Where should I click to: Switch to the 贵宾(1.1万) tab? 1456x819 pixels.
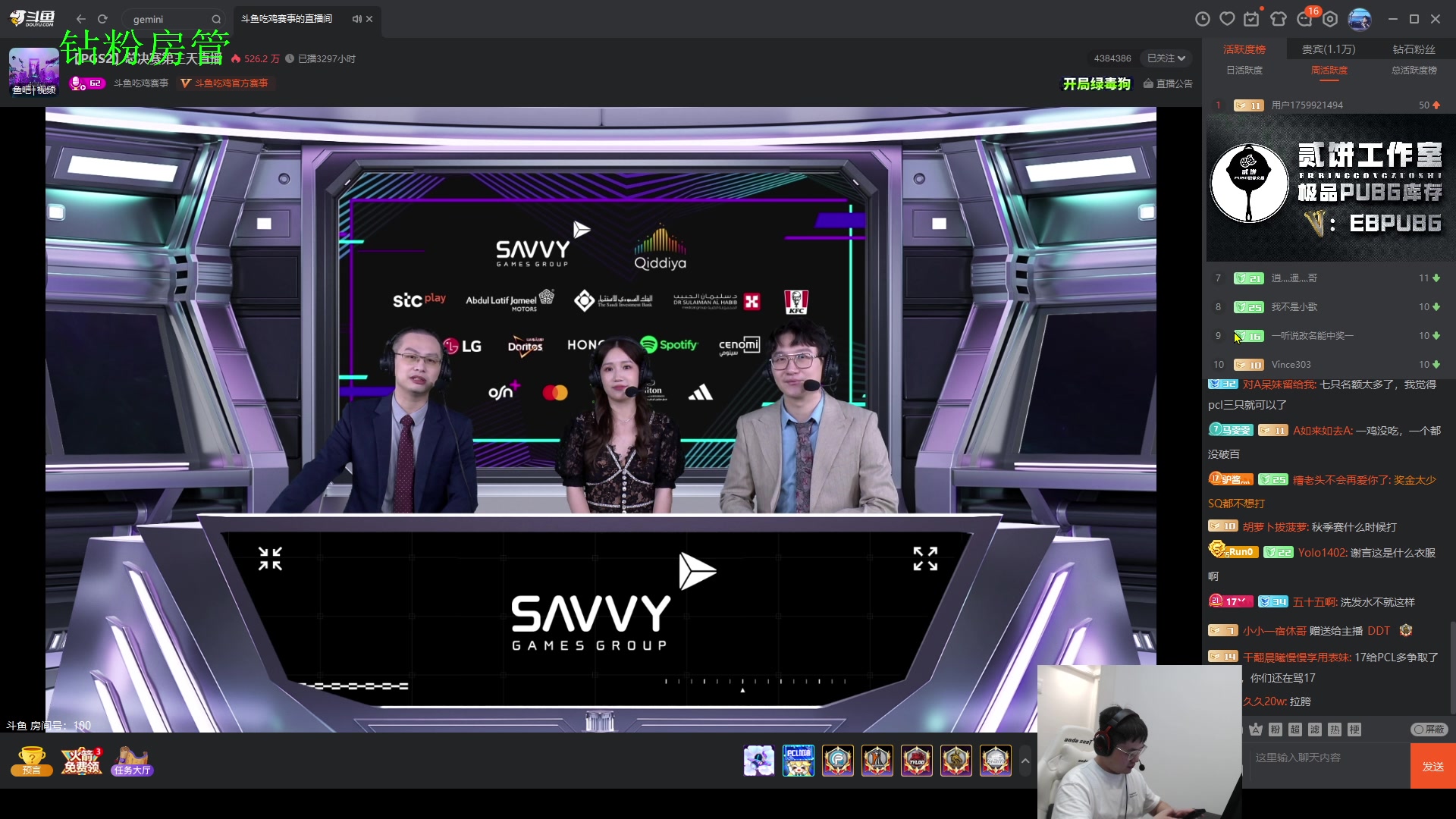click(x=1329, y=49)
